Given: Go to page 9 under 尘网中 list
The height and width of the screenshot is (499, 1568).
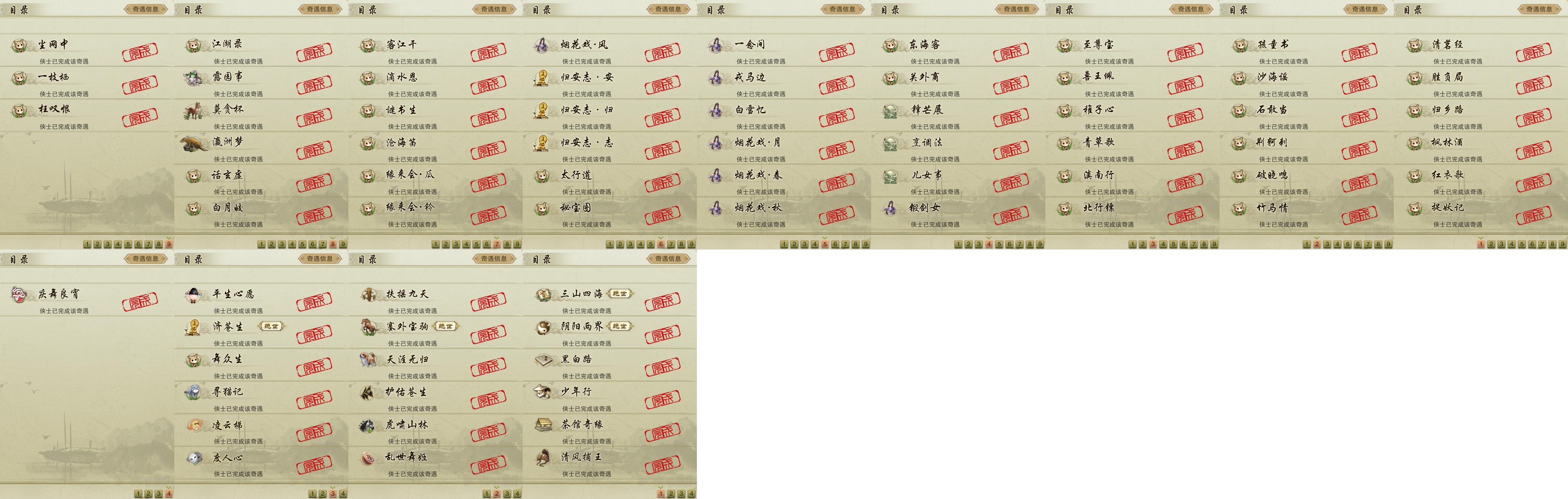Looking at the screenshot, I should coord(169,244).
